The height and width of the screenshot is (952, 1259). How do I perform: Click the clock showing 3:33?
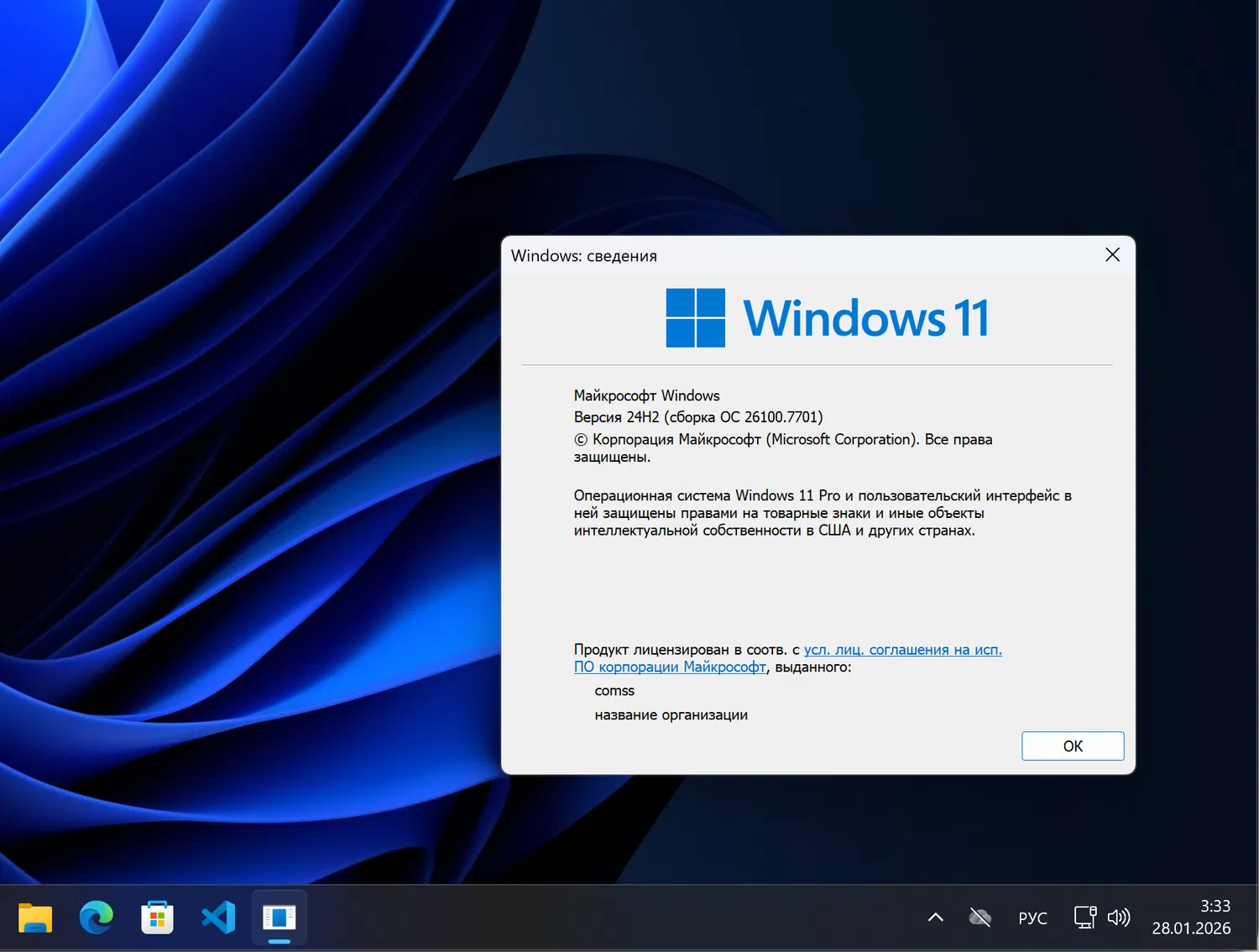[x=1215, y=906]
